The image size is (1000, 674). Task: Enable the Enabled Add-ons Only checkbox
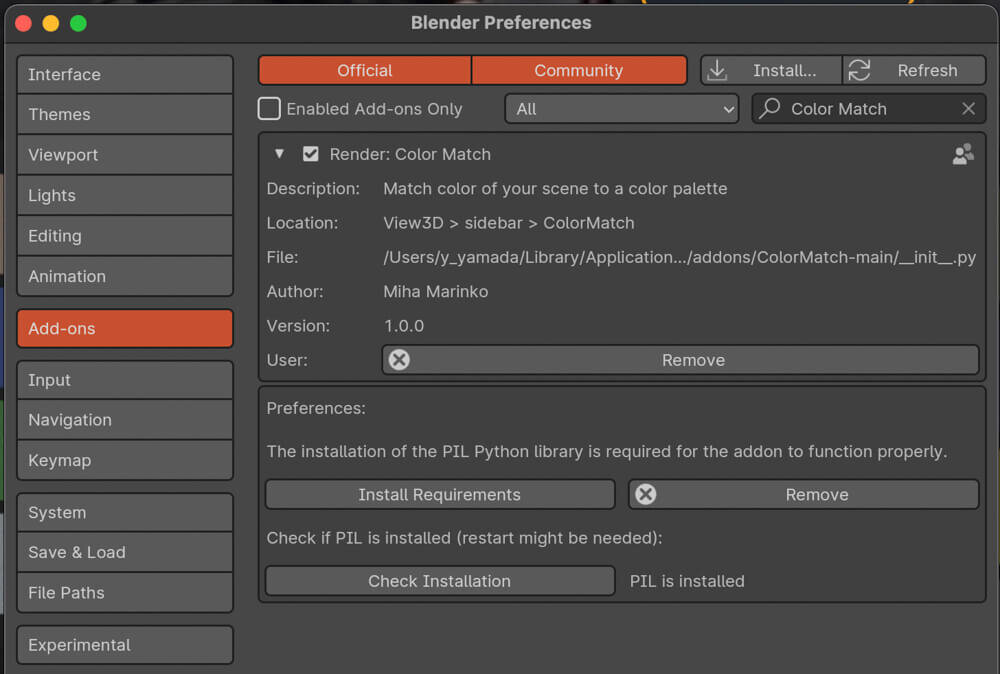[269, 109]
